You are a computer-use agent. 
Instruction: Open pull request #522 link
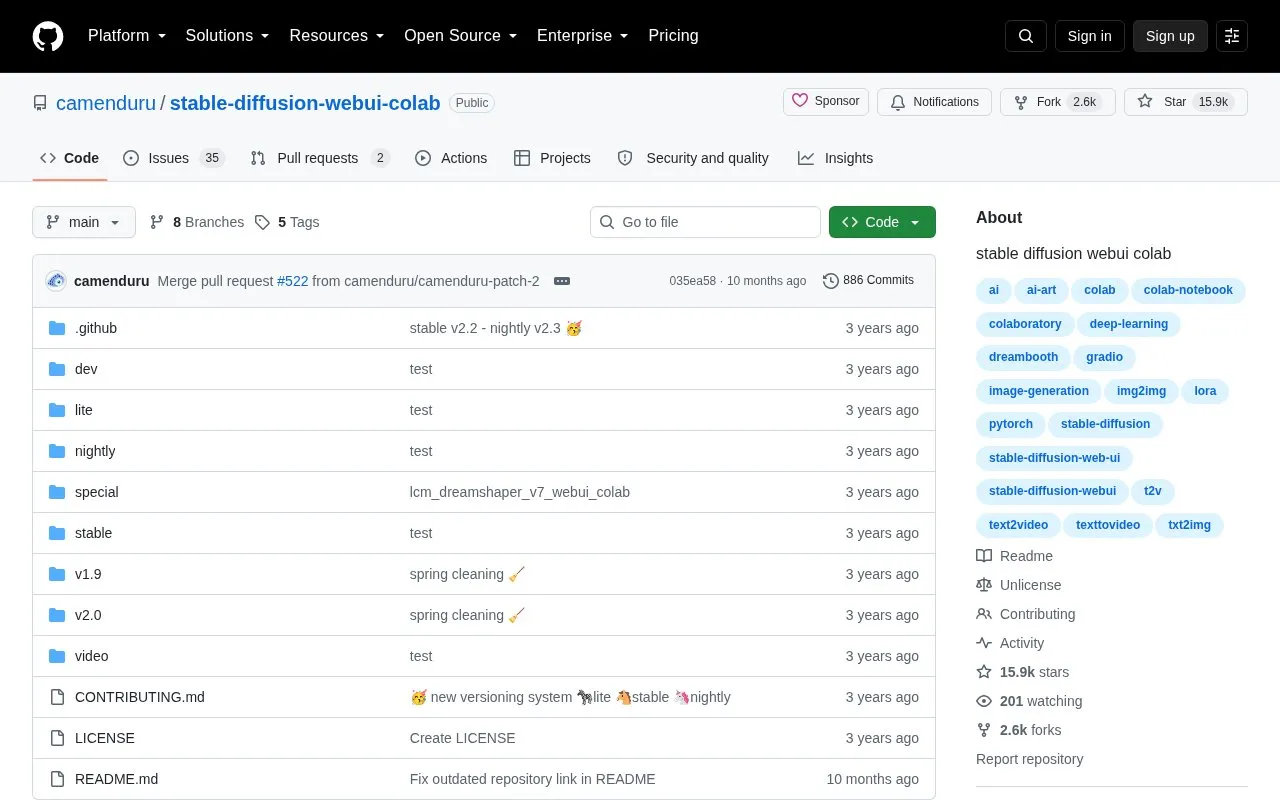[x=292, y=281]
